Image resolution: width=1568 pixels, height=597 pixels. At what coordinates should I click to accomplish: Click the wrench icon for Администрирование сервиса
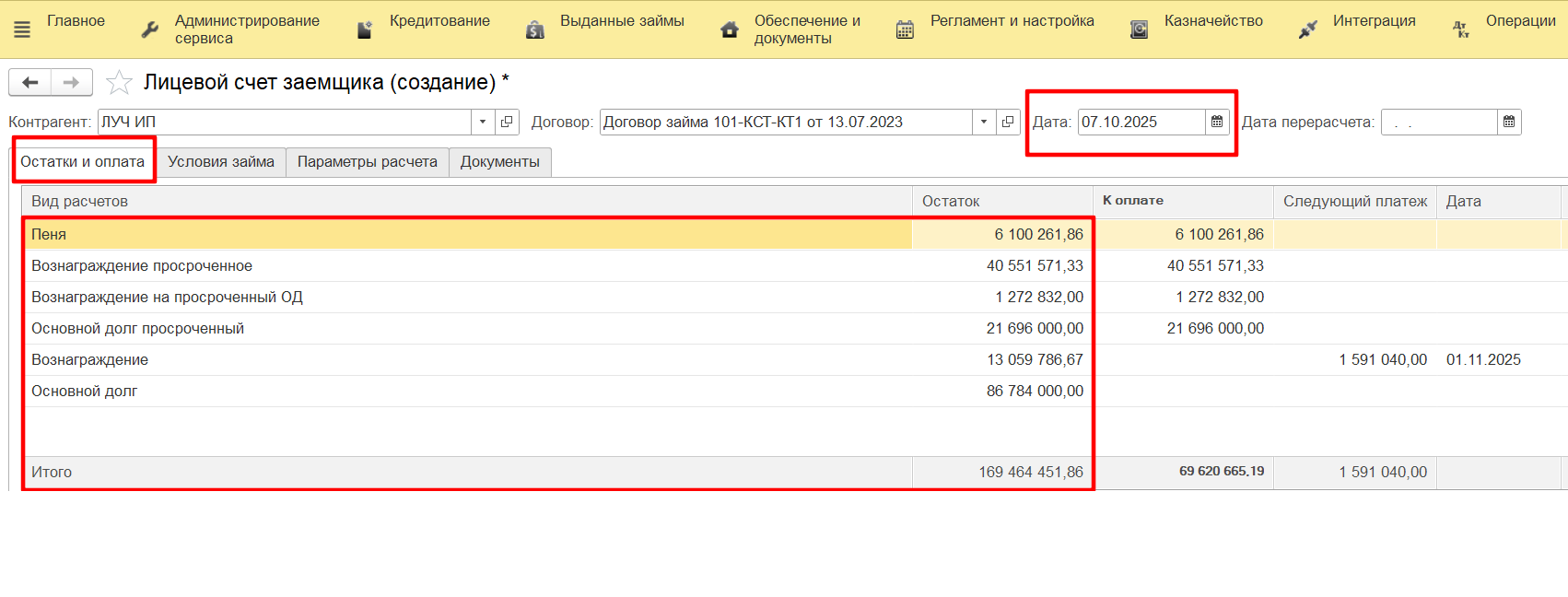pyautogui.click(x=150, y=29)
